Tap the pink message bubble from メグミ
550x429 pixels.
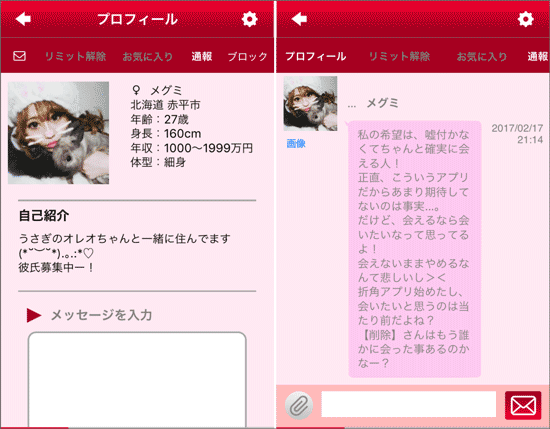pos(415,249)
